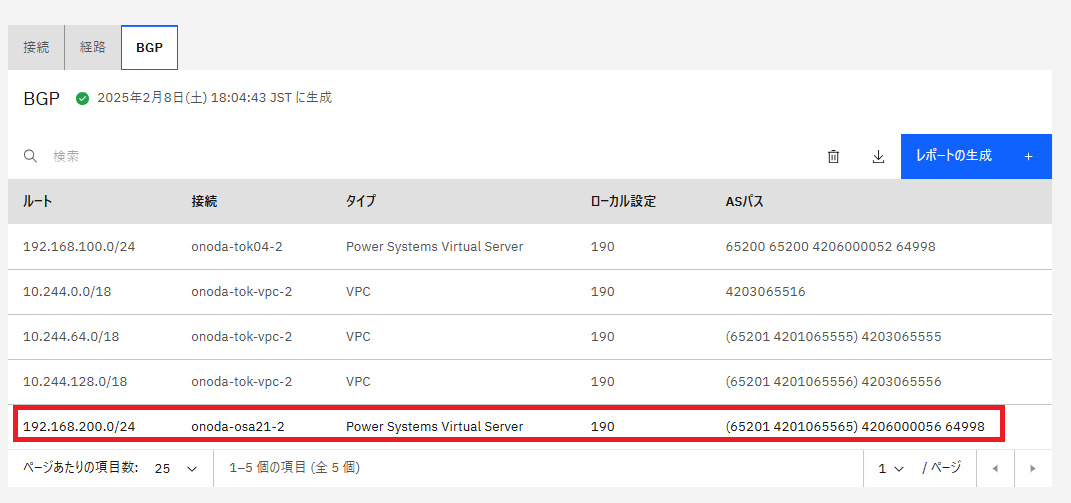The image size is (1071, 503).
Task: Click VPC type in 10.244.0.0/18 row
Action: (x=358, y=292)
